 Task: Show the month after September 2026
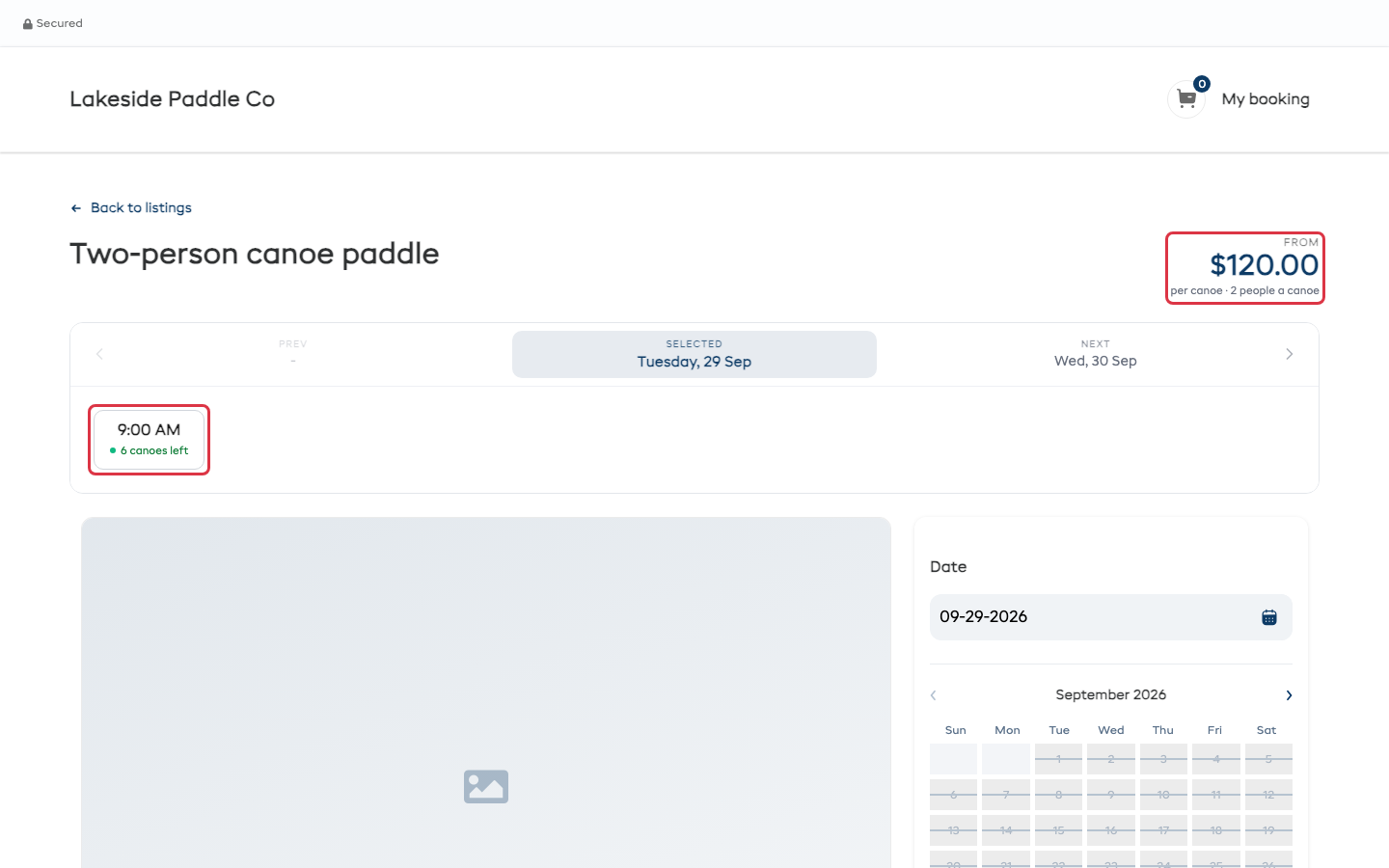pos(1289,695)
